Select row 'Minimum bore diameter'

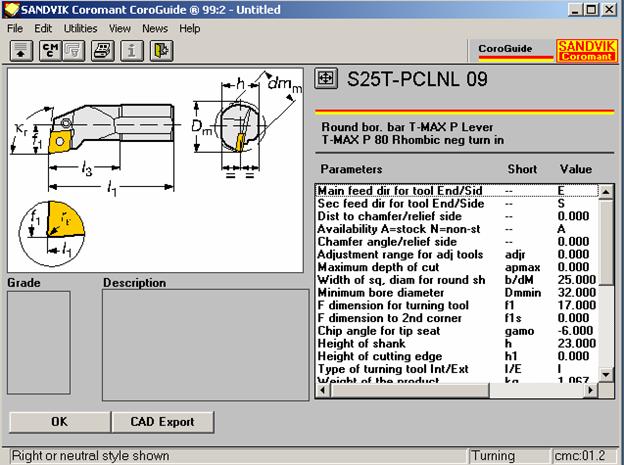(x=457, y=293)
